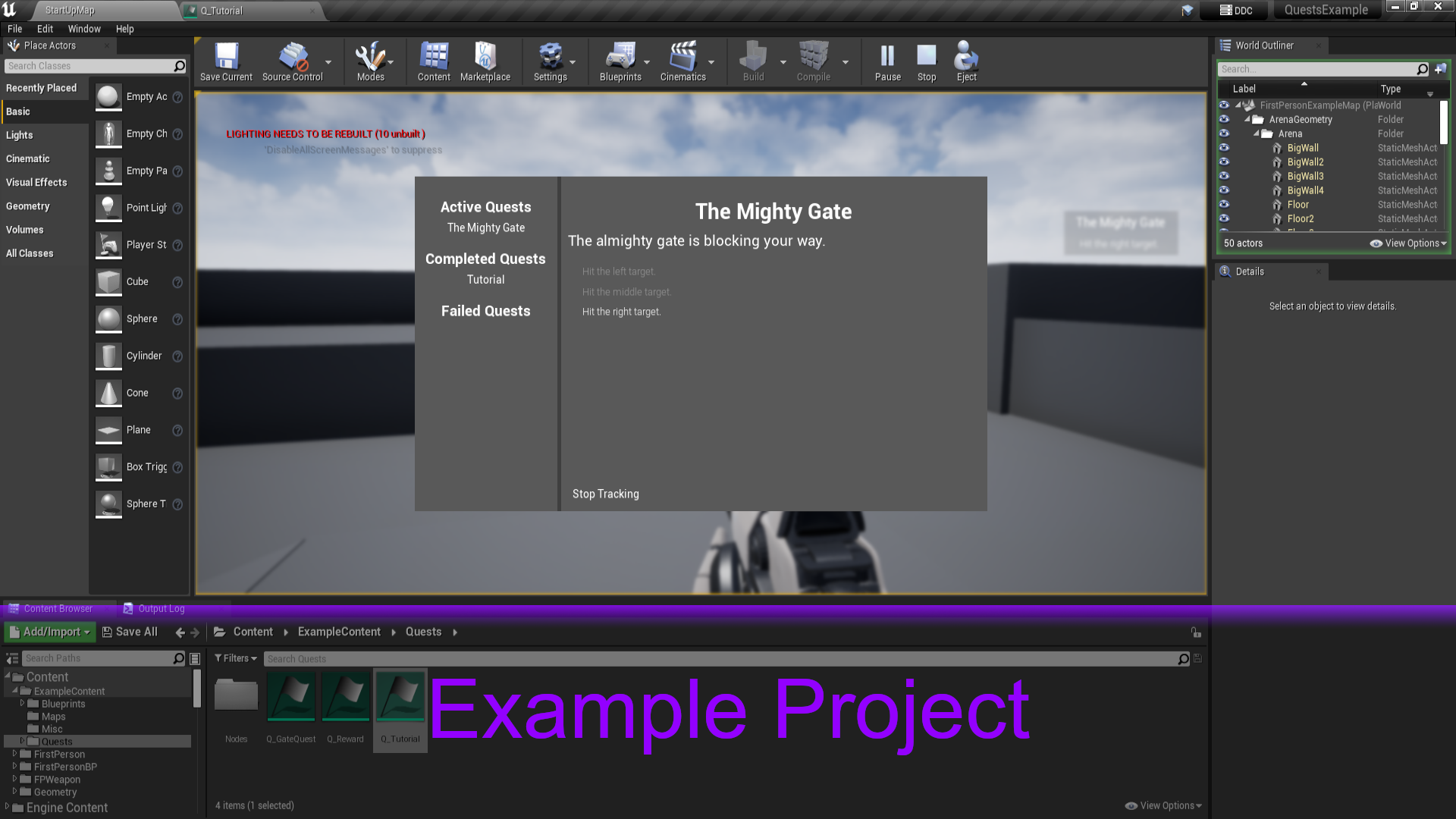The height and width of the screenshot is (819, 1456).
Task: Expand the FirstPerson folder in Content Browser
Action: coord(14,754)
